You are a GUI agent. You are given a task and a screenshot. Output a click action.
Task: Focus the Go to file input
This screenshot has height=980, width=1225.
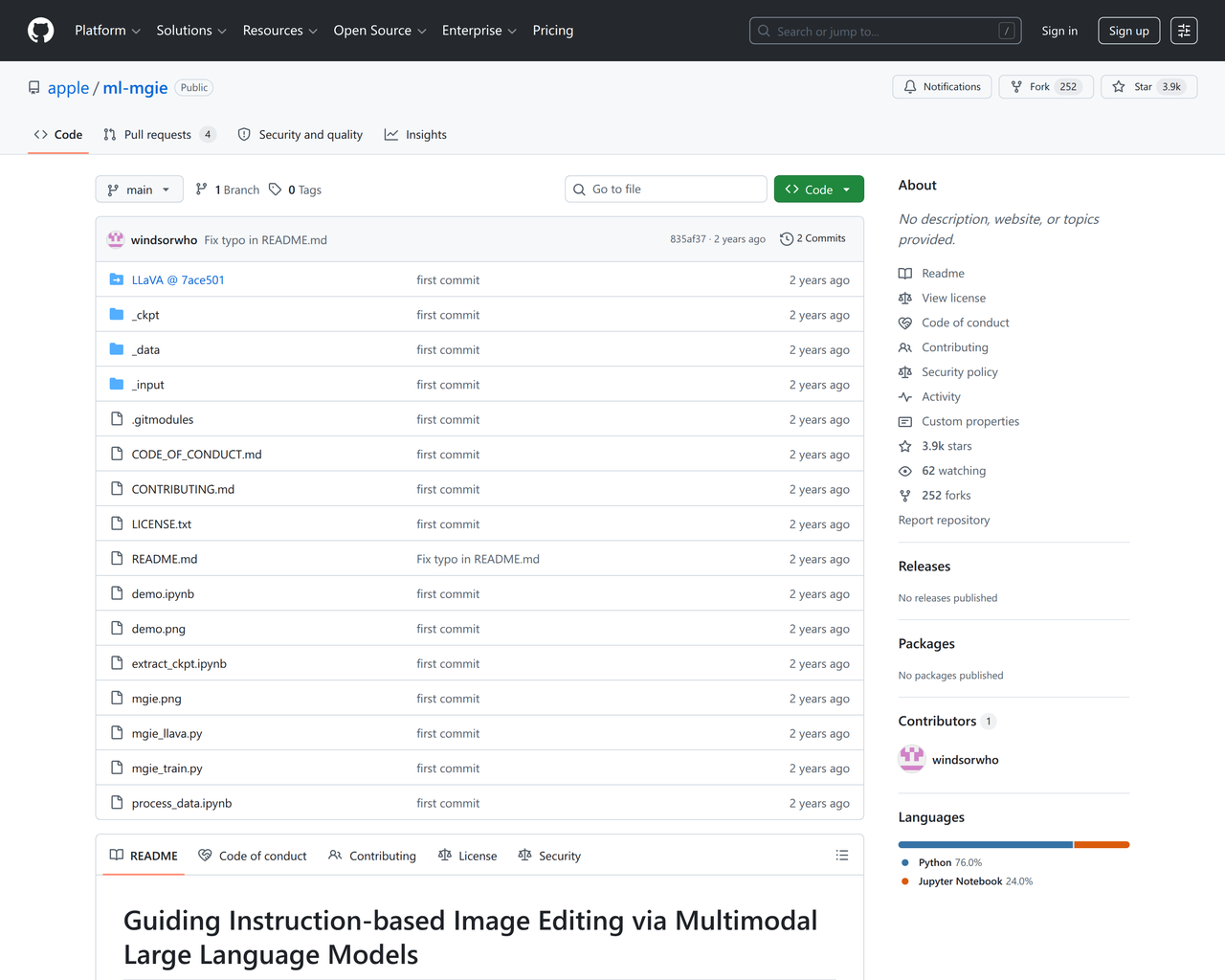666,189
